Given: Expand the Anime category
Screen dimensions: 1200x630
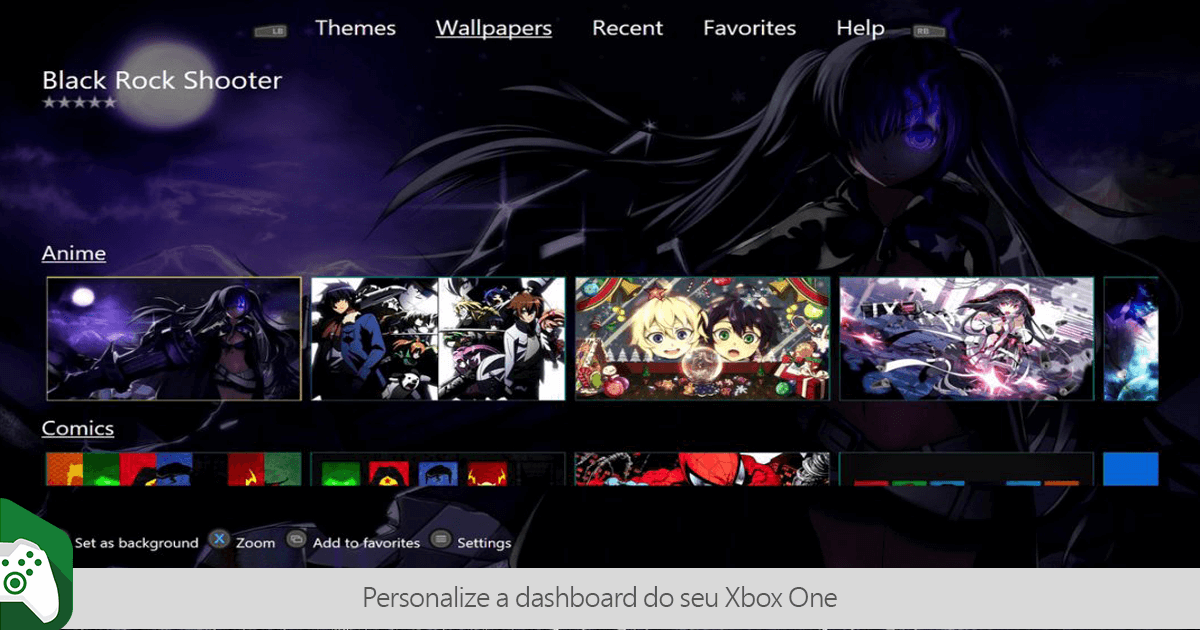Looking at the screenshot, I should (x=73, y=253).
